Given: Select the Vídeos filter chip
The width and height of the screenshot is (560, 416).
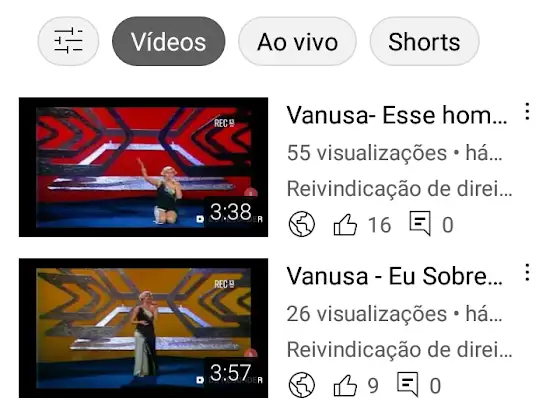Looking at the screenshot, I should pos(169,41).
